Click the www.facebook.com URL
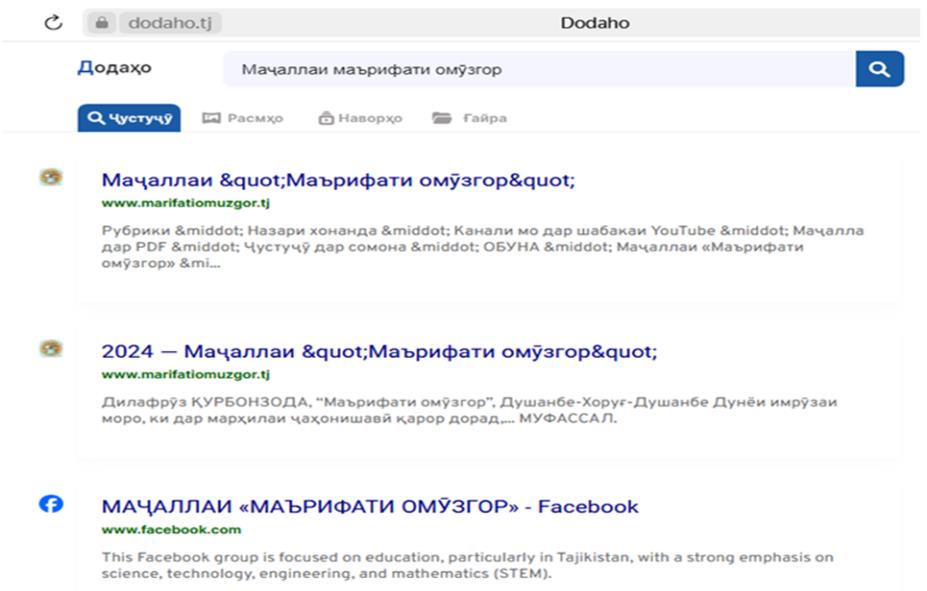Image resolution: width=927 pixels, height=591 pixels. click(x=171, y=530)
